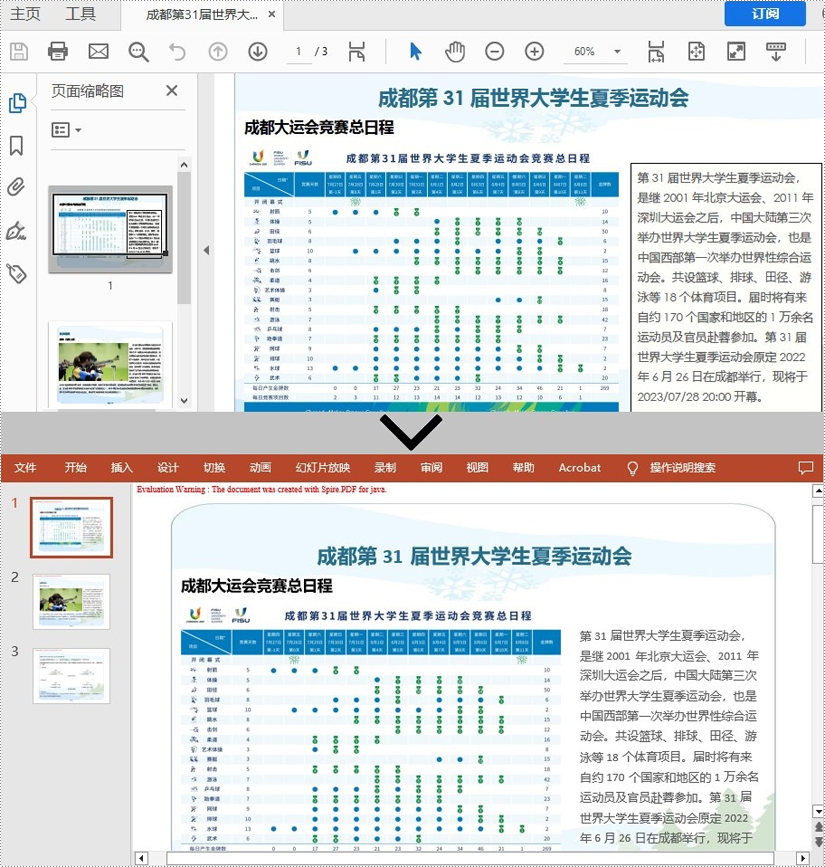The width and height of the screenshot is (825, 867).
Task: Open the bookmarks sidebar icon
Action: [17, 145]
